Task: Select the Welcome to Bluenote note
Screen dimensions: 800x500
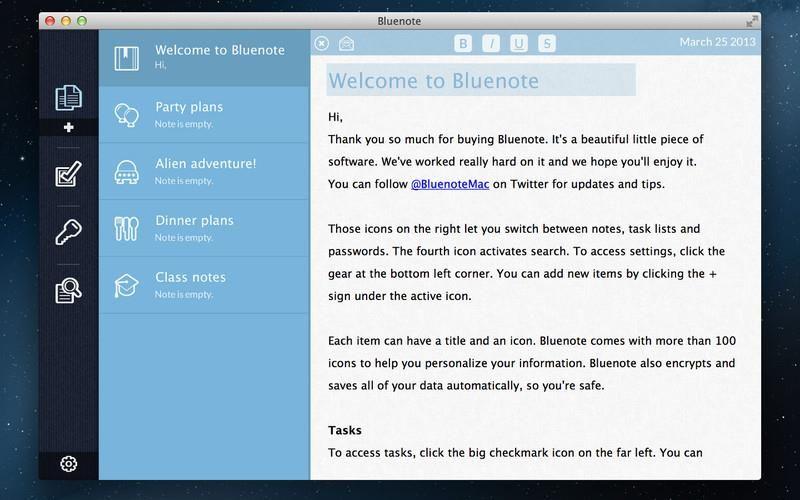Action: [x=204, y=58]
